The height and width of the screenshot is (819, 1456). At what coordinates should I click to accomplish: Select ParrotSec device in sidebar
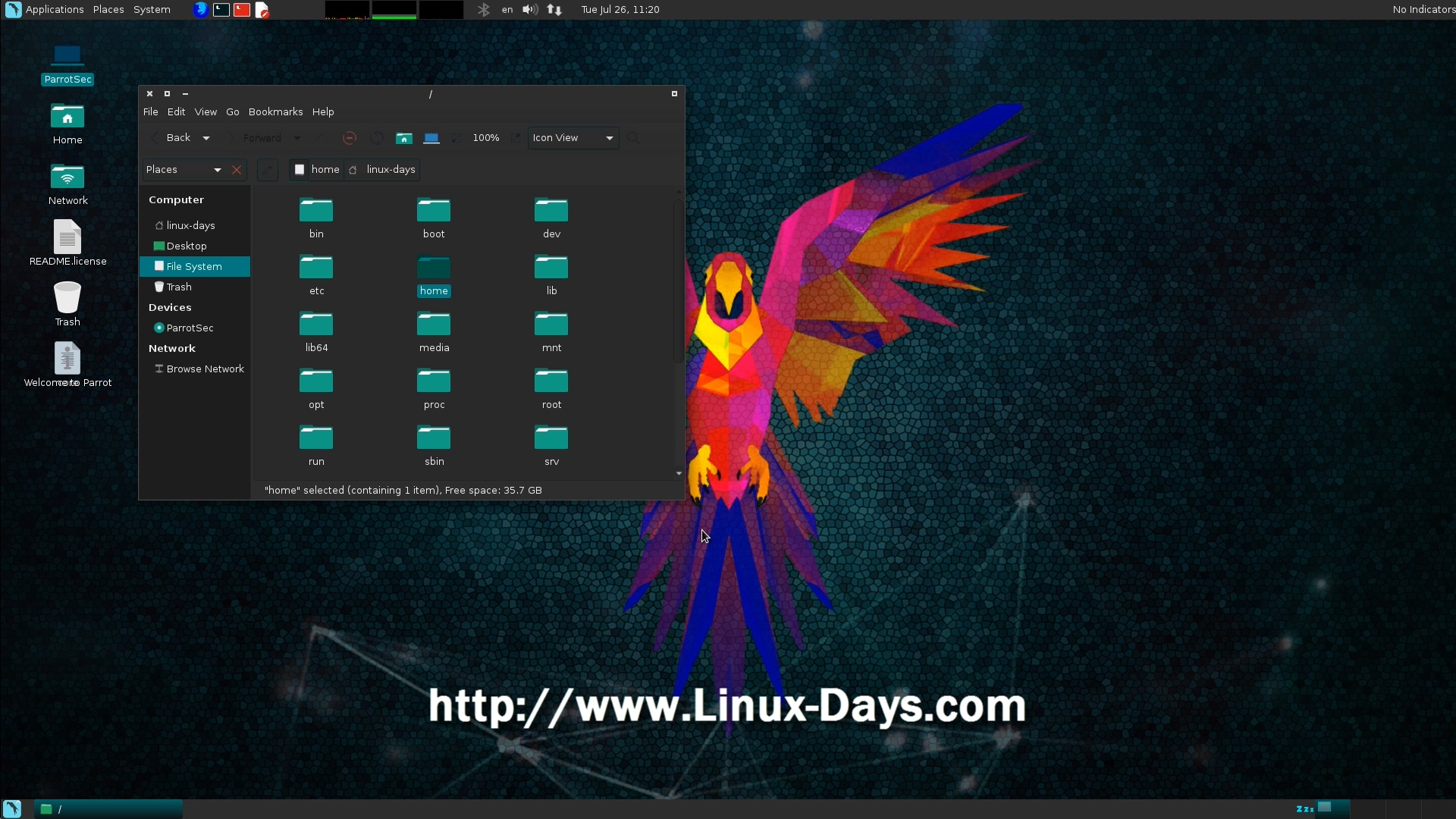194,328
